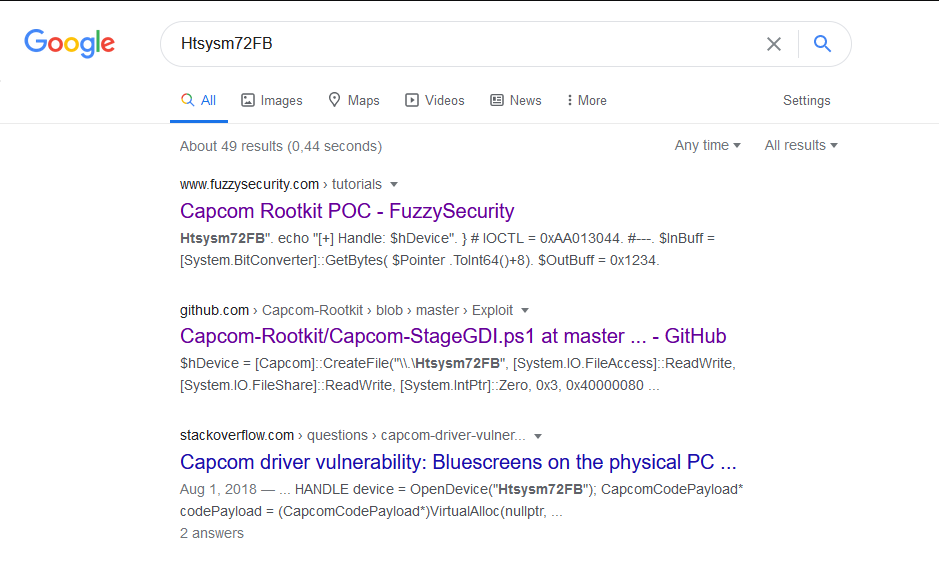939x577 pixels.
Task: Open Capcom-Rootkit/Capcom-StageGDI.ps1 GitHub result
Action: pos(453,336)
